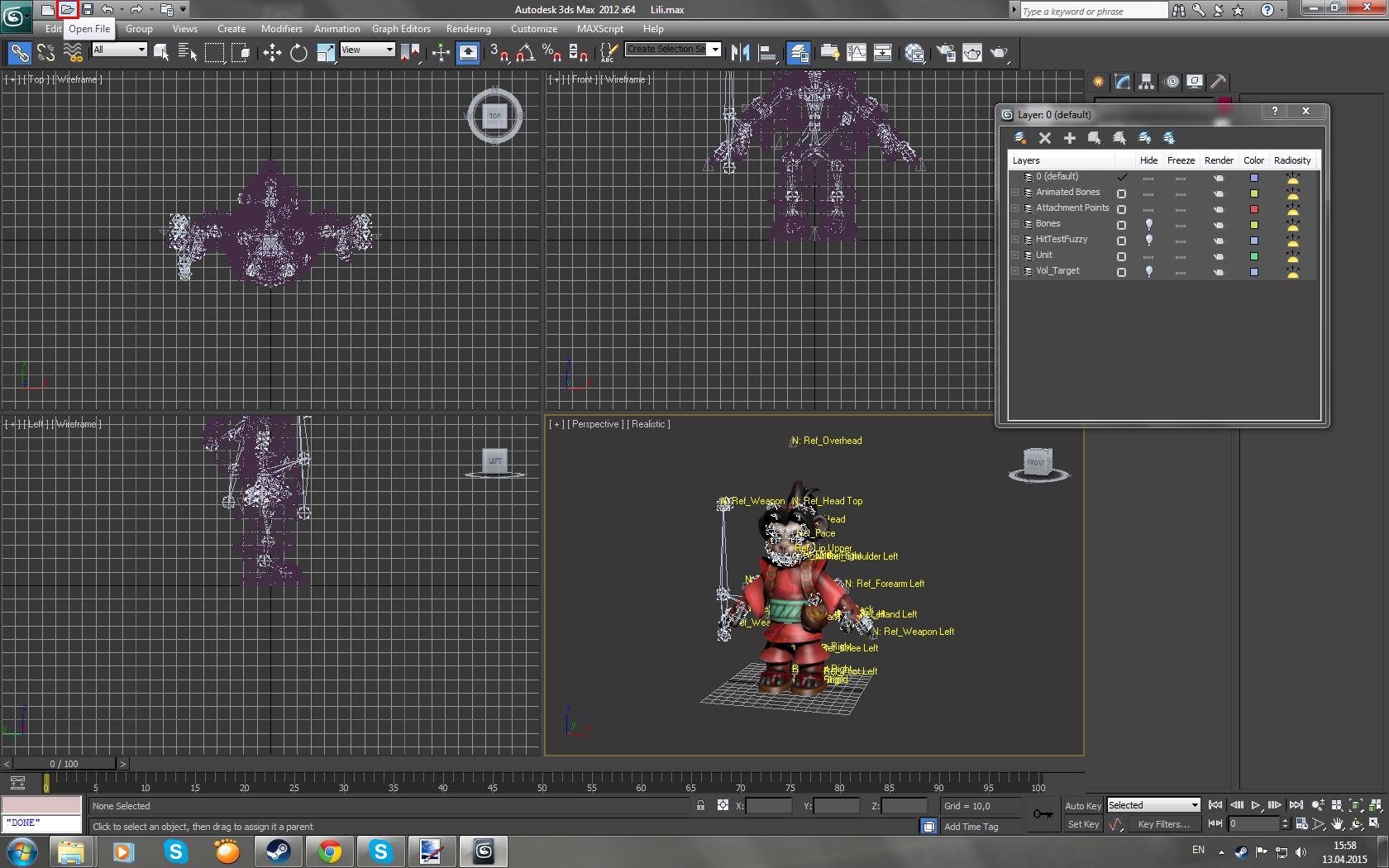Open the Modifiers menu
1389x868 pixels.
[281, 29]
